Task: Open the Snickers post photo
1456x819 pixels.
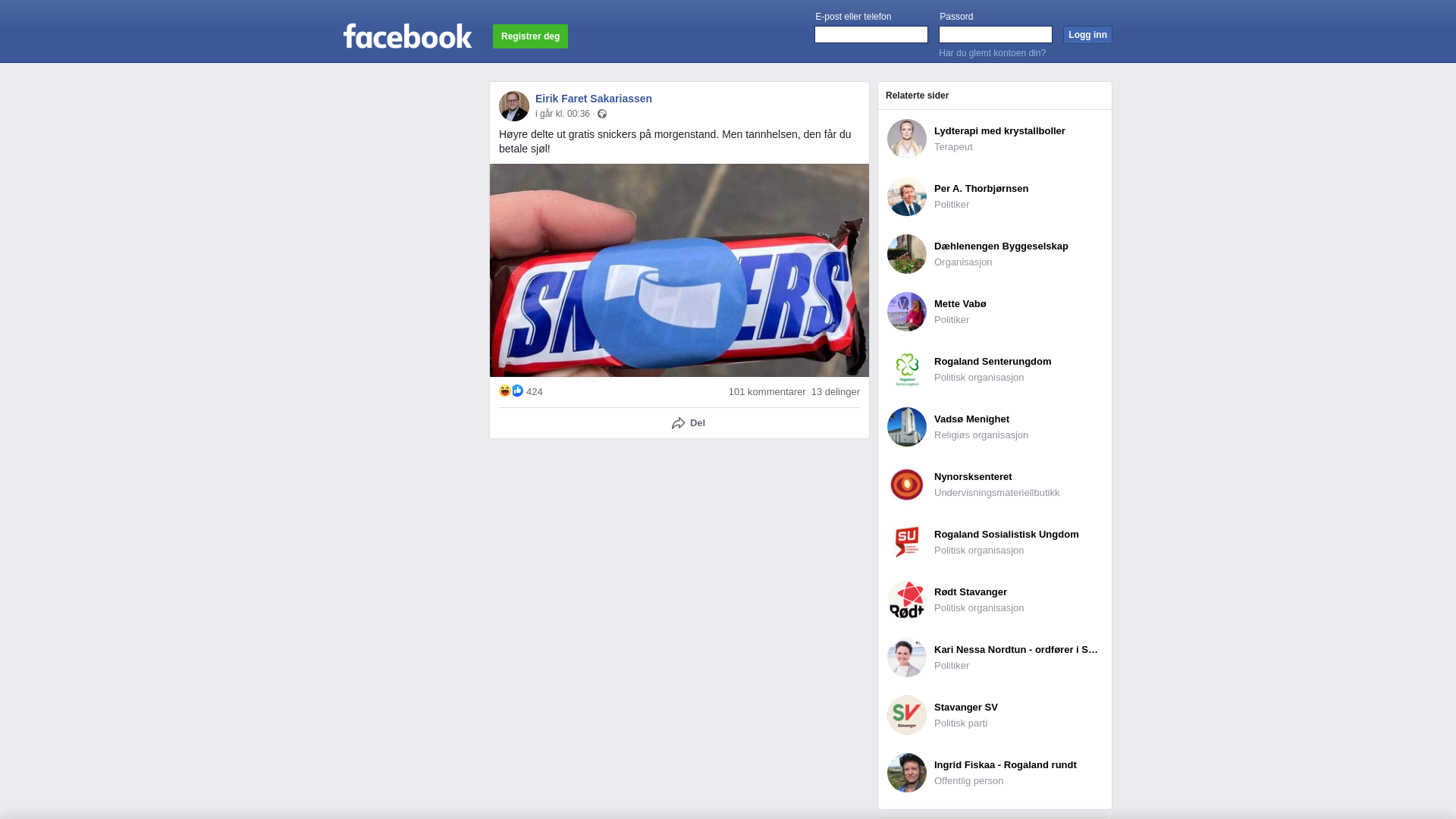Action: [679, 270]
